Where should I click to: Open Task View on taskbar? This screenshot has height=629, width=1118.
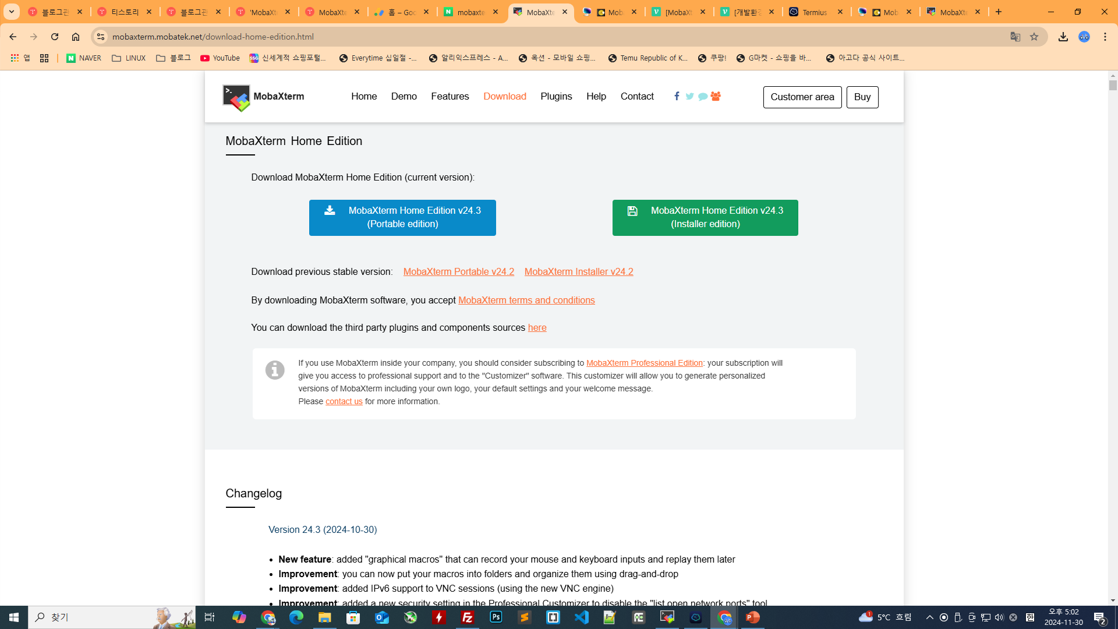[x=210, y=618]
